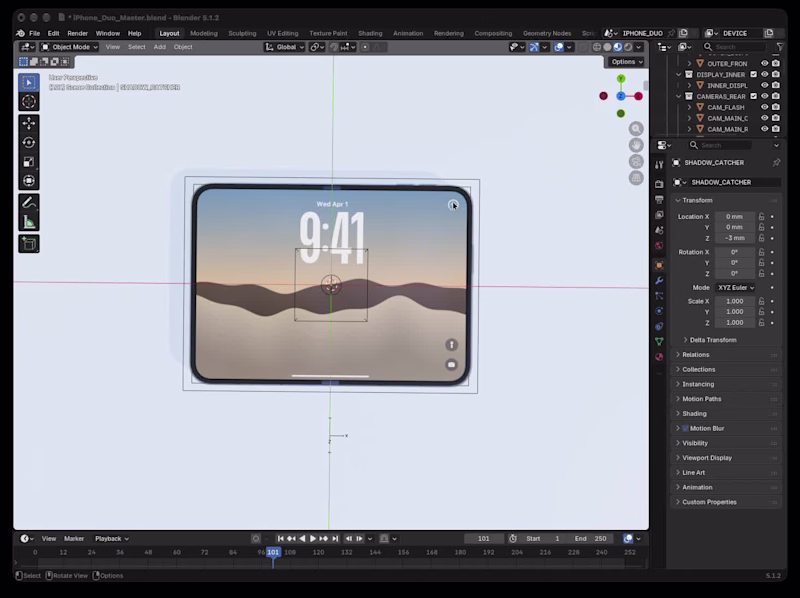Click the viewport zoom magnifier gizmo
800x598 pixels.
click(636, 129)
